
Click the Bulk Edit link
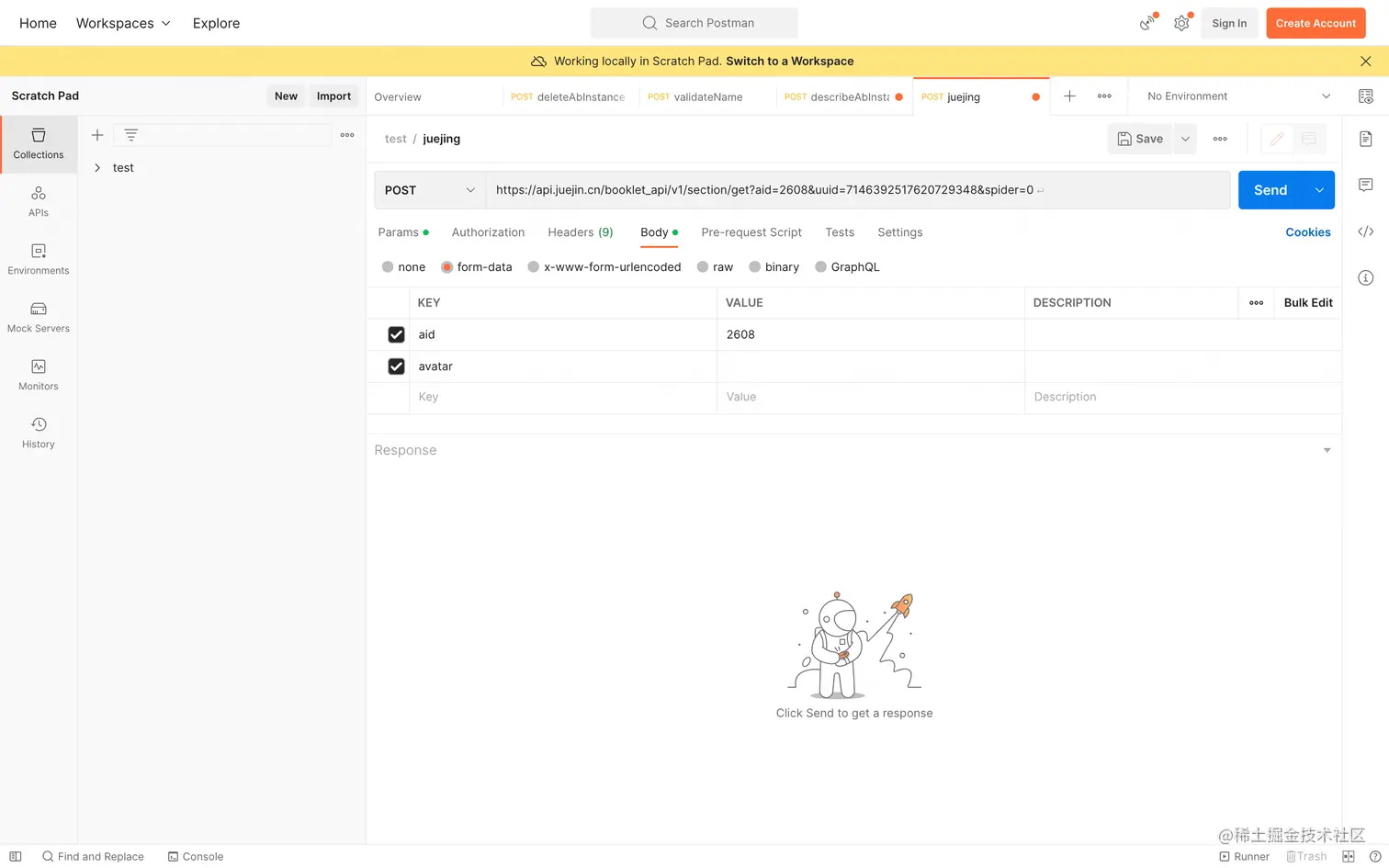pos(1308,303)
